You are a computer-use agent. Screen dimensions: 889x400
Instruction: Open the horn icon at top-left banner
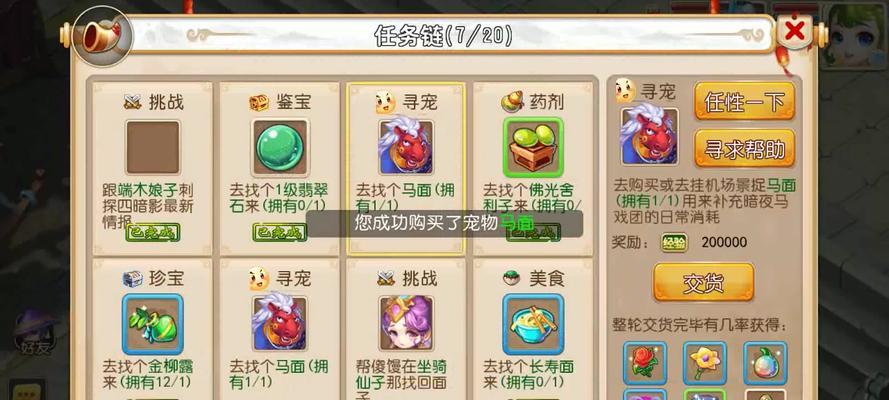pyautogui.click(x=103, y=37)
